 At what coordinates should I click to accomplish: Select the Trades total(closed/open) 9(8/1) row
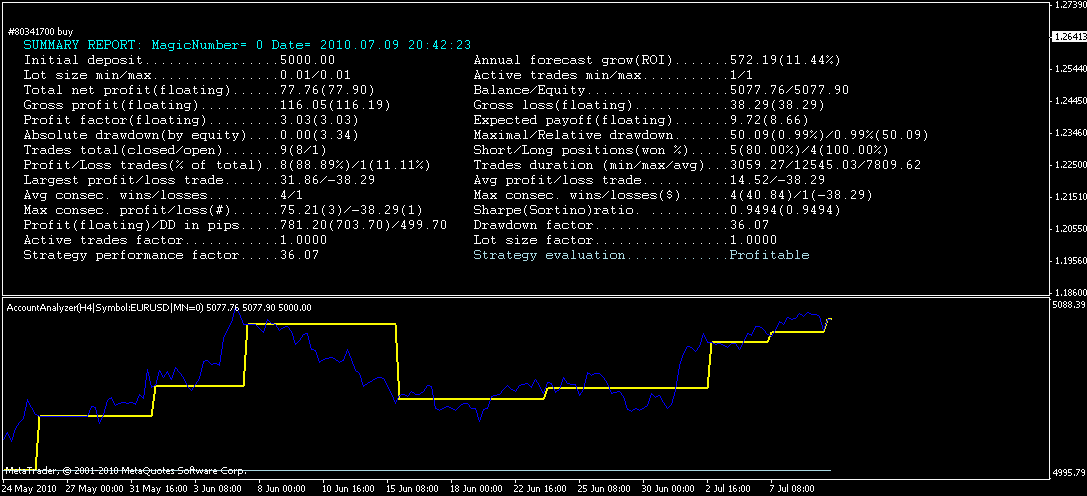tap(175, 150)
